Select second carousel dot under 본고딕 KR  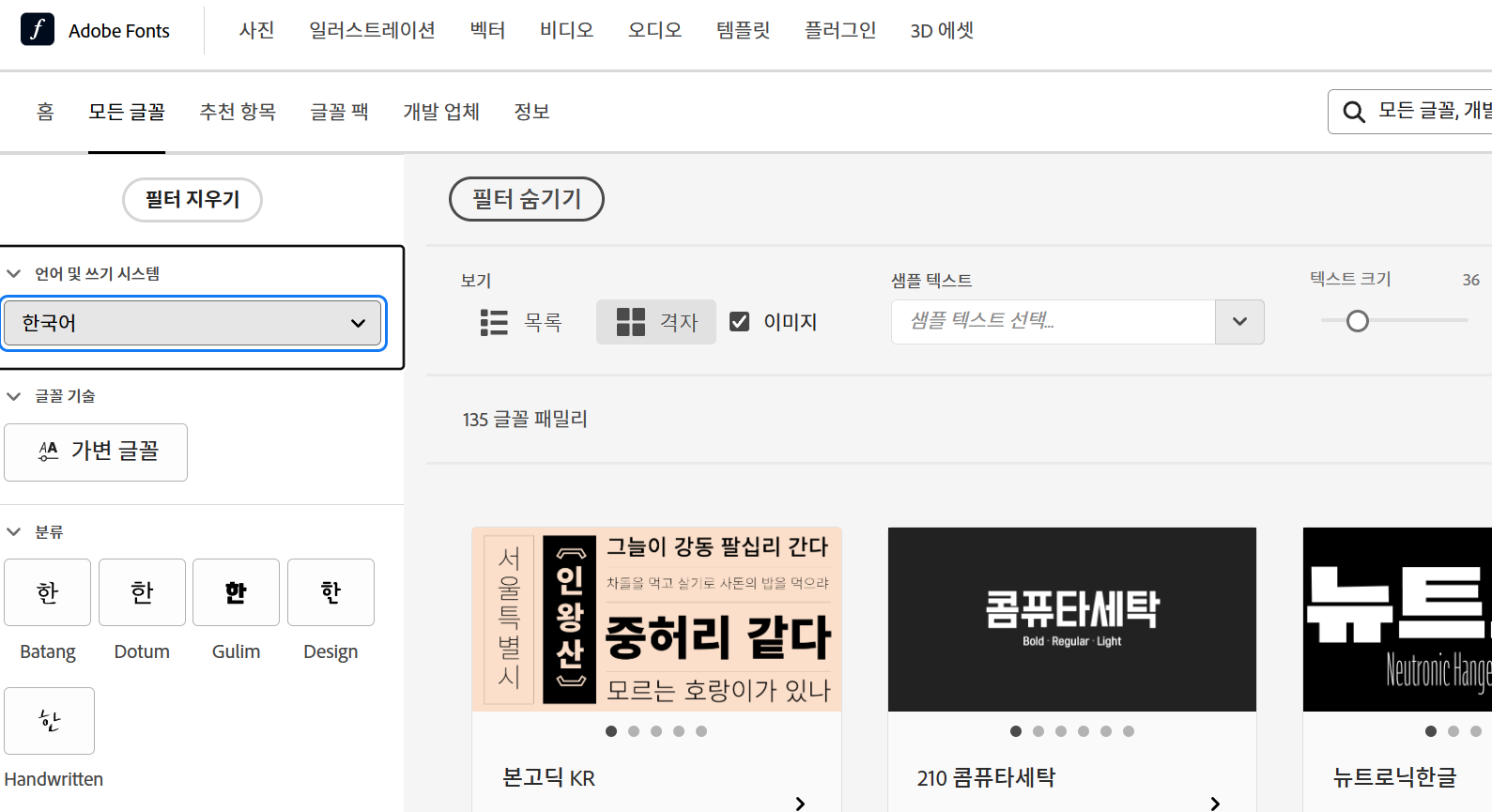[634, 731]
